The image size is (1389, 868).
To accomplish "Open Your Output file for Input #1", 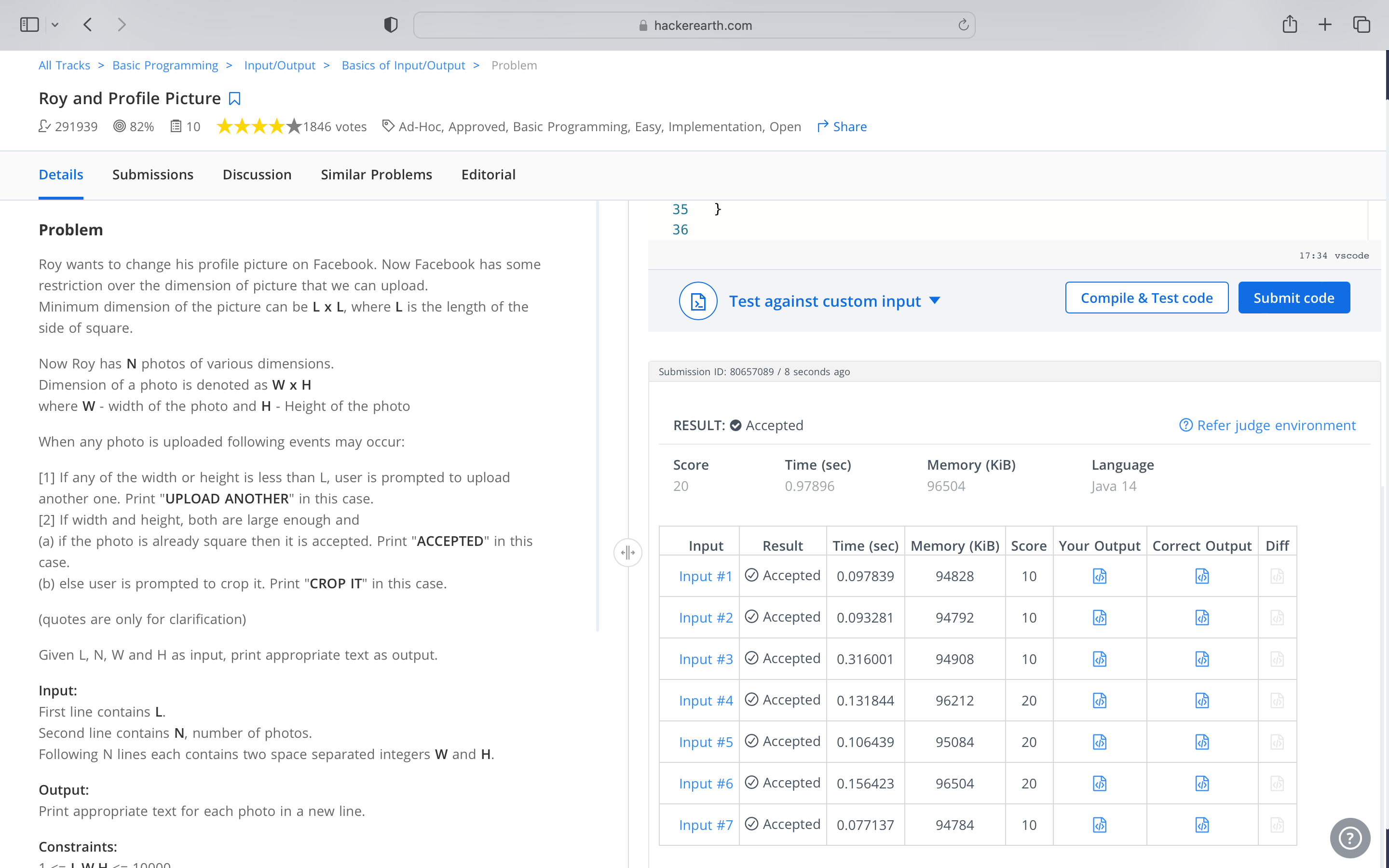I will 1099,576.
